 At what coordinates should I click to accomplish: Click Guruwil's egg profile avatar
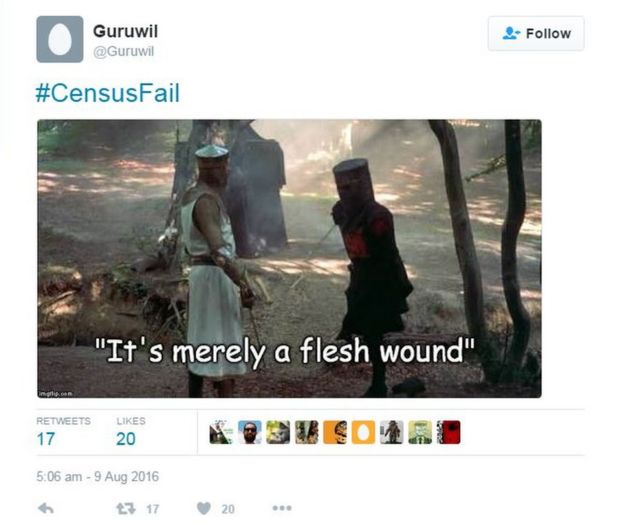[x=60, y=39]
